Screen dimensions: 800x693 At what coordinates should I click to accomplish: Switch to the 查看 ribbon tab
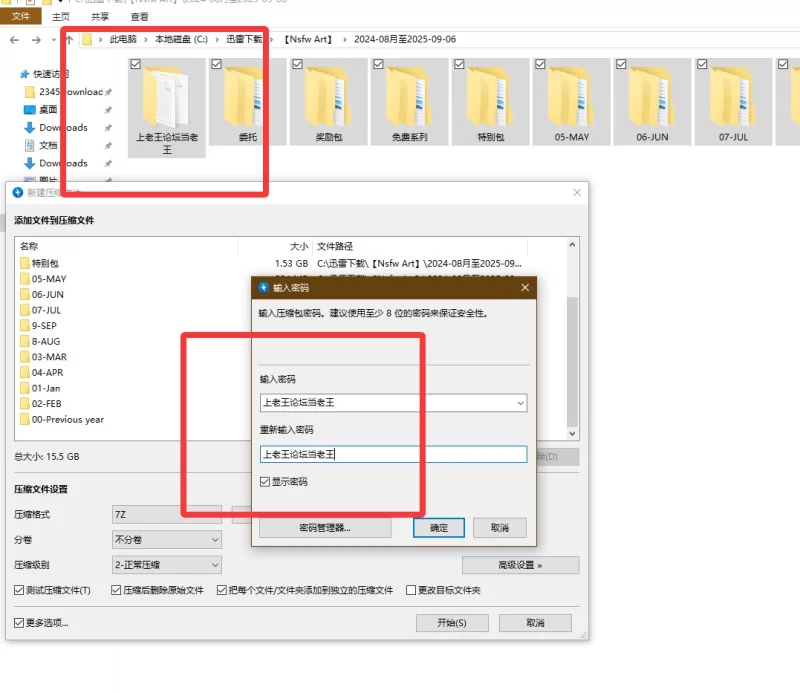139,17
